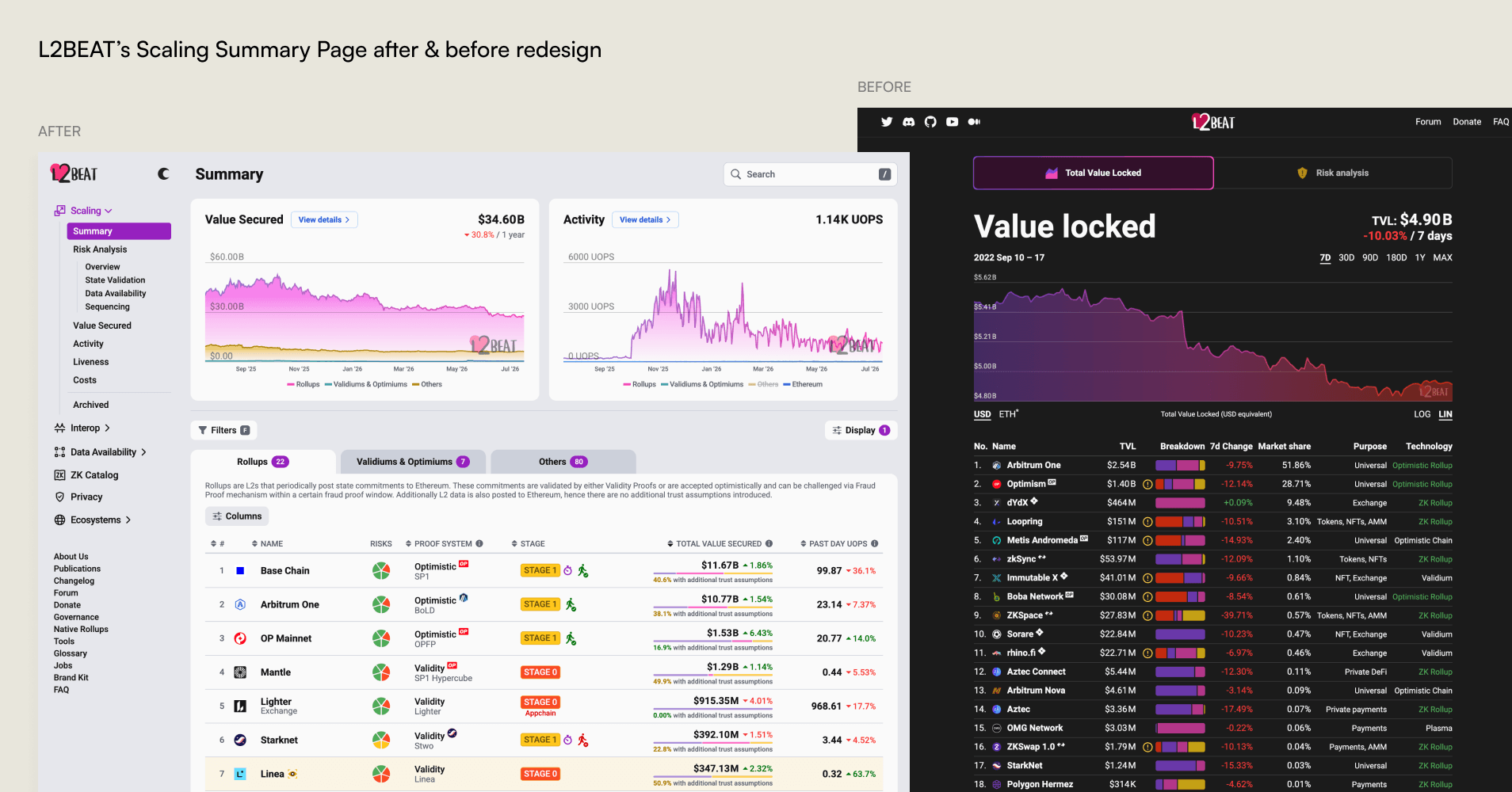The image size is (1512, 792).
Task: Sort the table by NAME column
Action: pos(267,543)
